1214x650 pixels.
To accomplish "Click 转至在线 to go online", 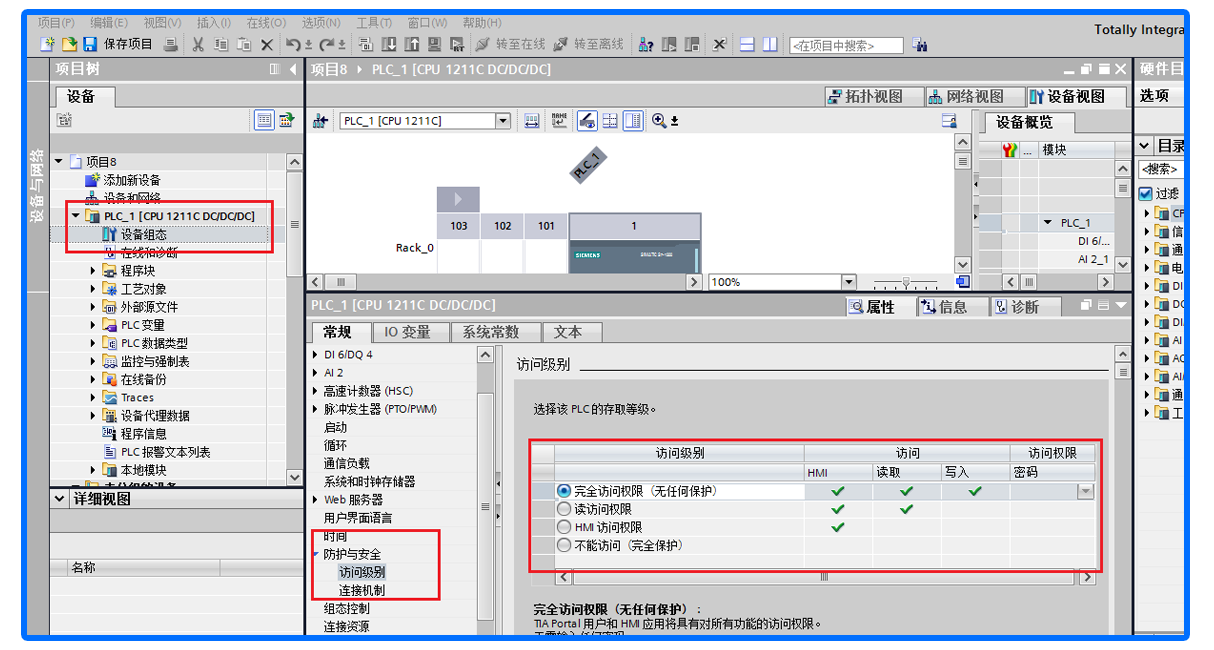I will point(511,44).
